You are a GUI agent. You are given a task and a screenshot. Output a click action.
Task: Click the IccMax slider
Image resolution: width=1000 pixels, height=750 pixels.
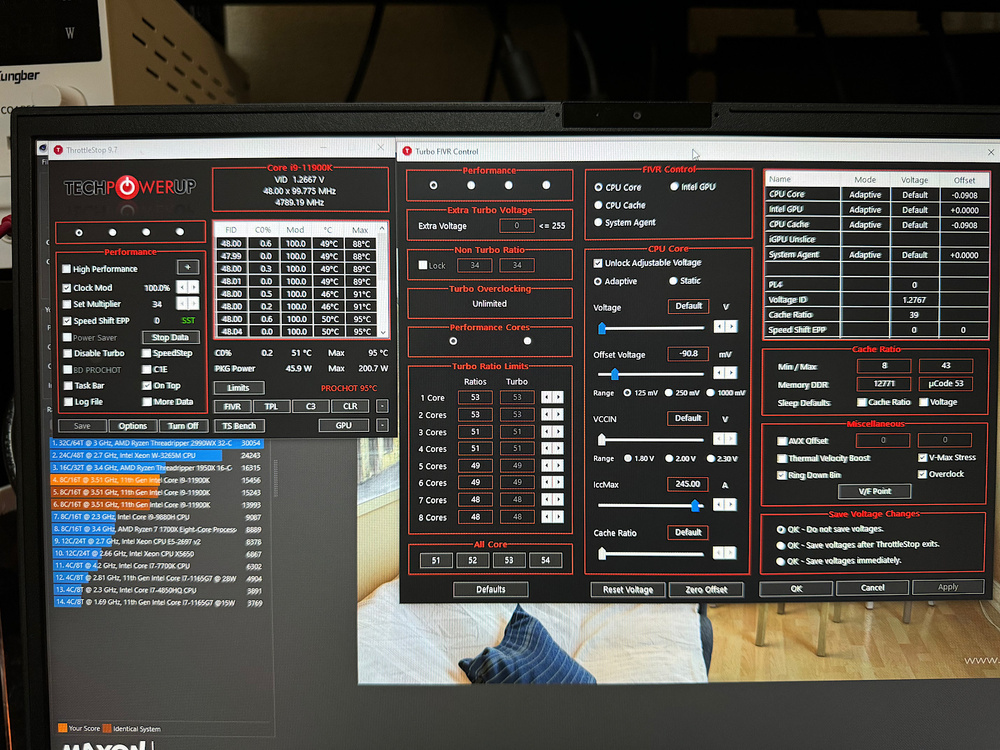[651, 505]
